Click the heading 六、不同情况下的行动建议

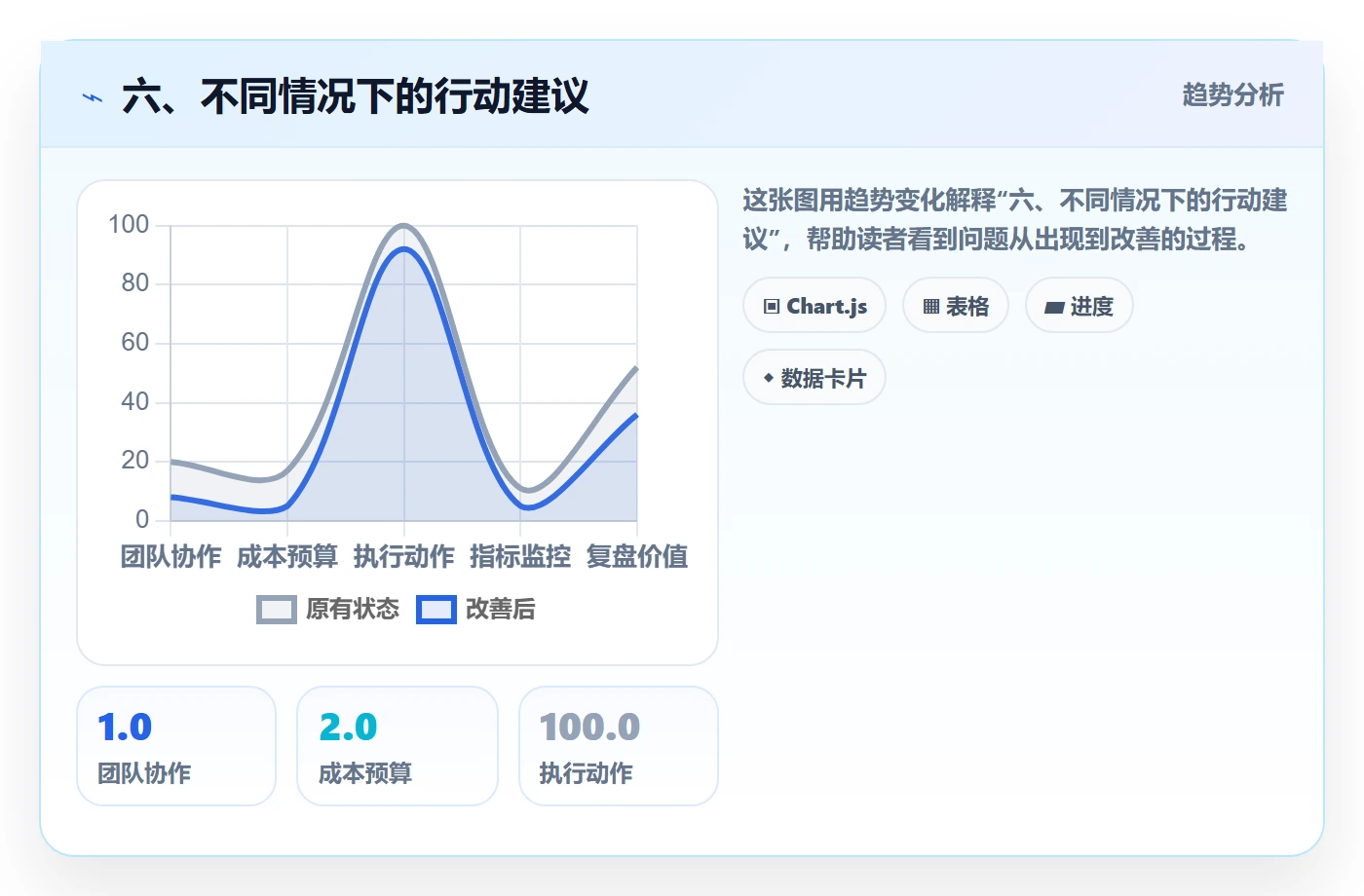[356, 96]
